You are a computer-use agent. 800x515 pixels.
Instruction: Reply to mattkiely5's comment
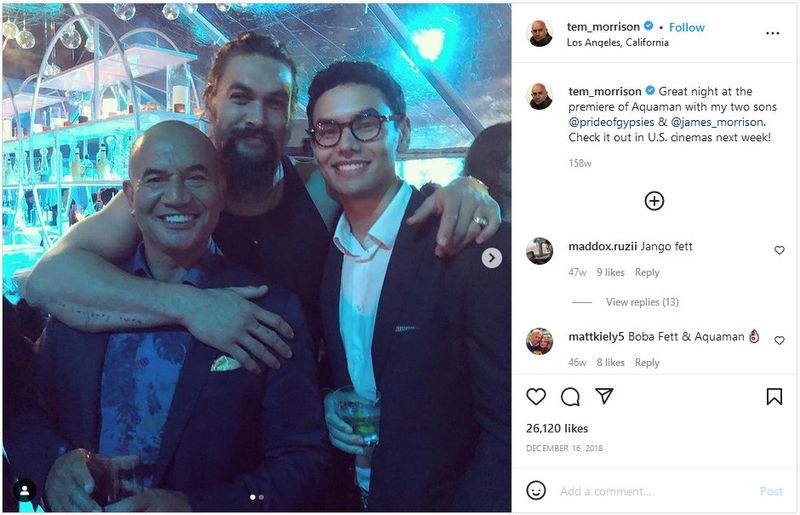[x=647, y=362]
